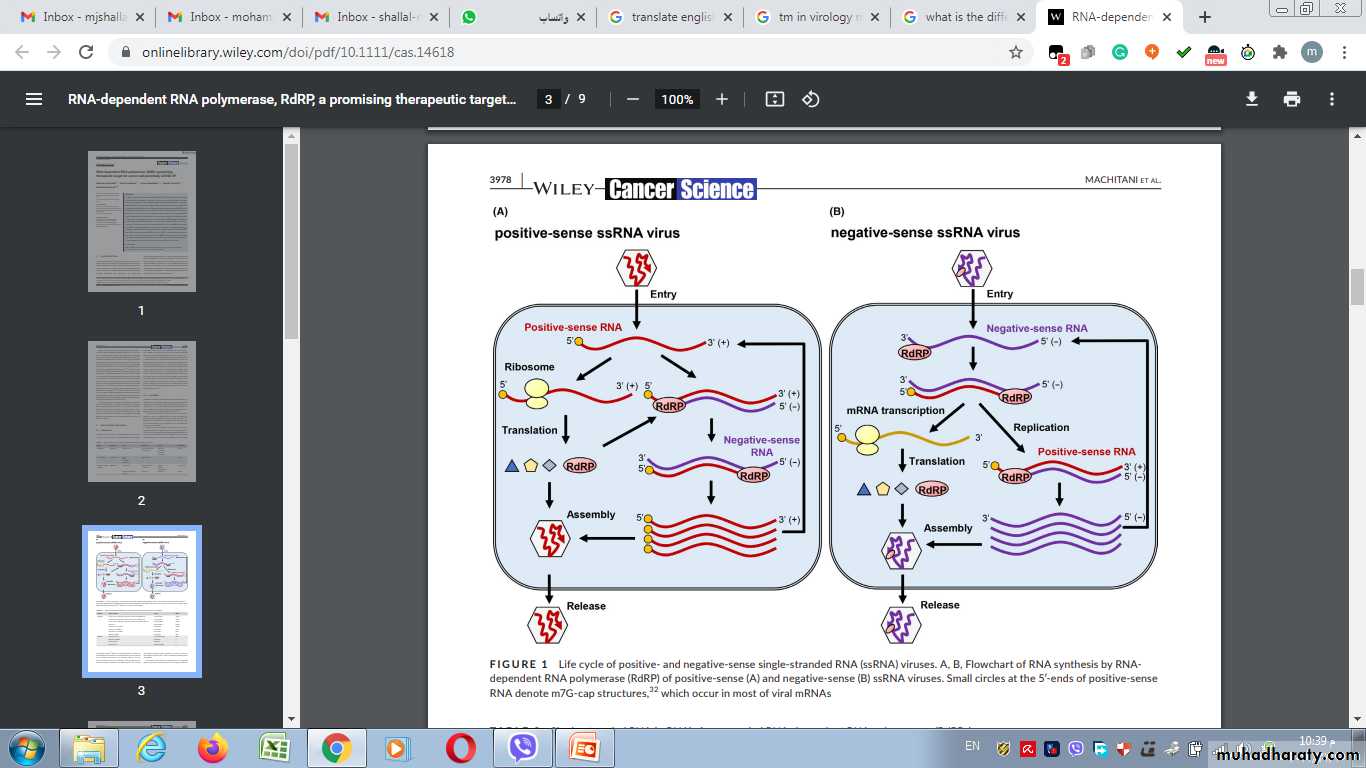Bookmark this page with the star icon

click(x=1016, y=53)
